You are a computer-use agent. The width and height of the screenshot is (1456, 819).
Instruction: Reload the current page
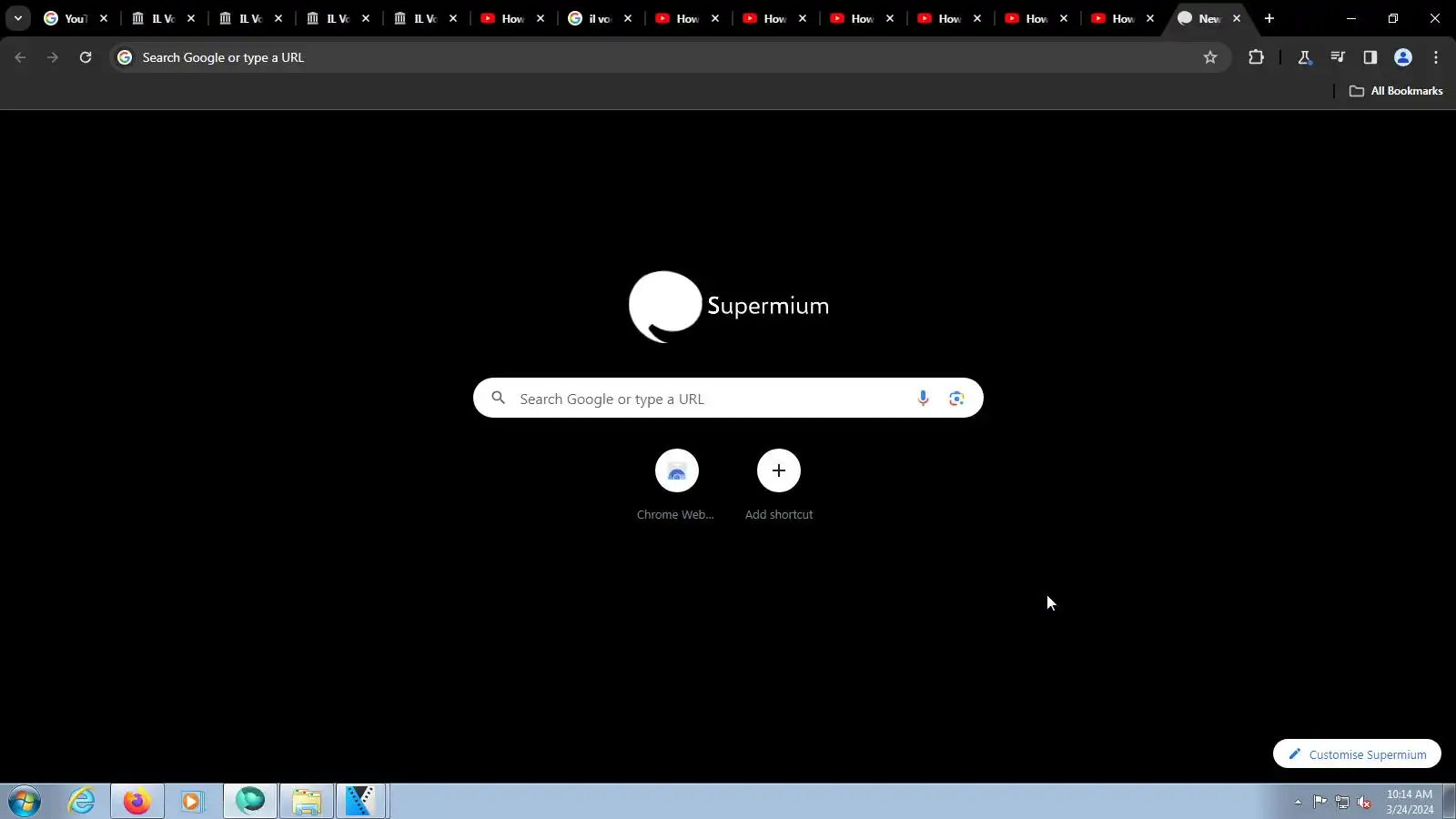(86, 57)
